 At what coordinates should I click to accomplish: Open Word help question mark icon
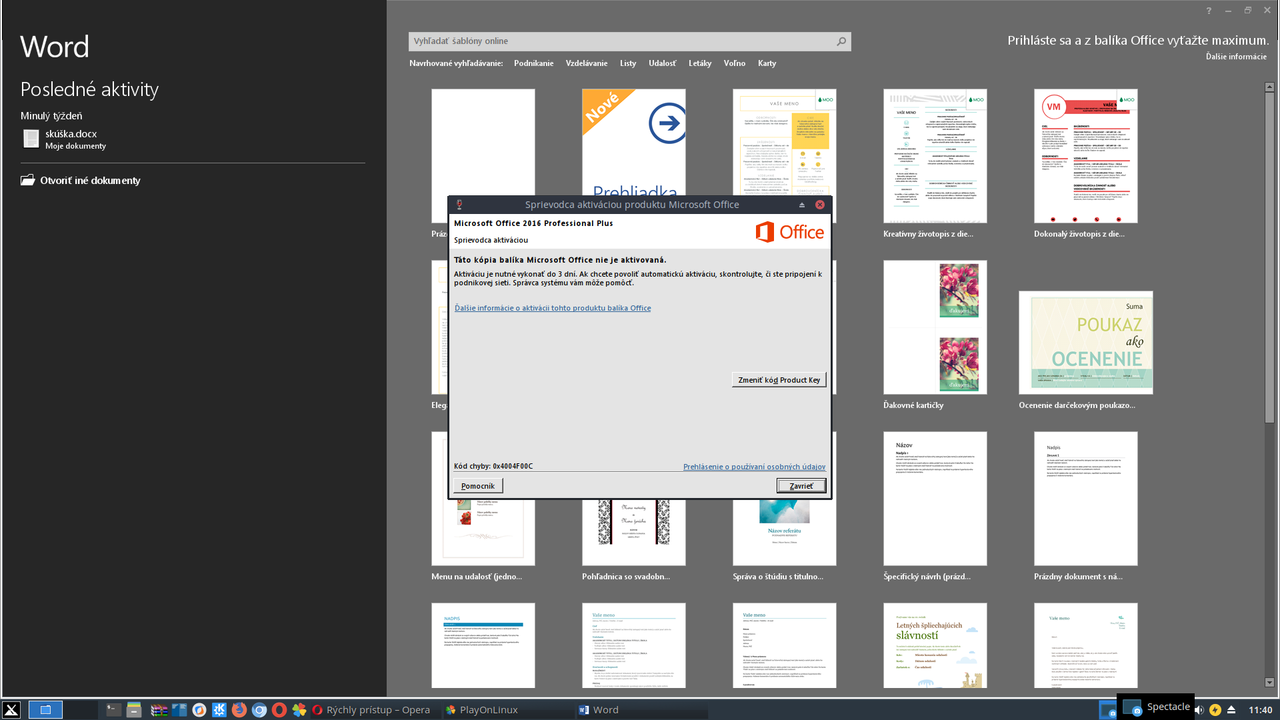tap(1208, 10)
